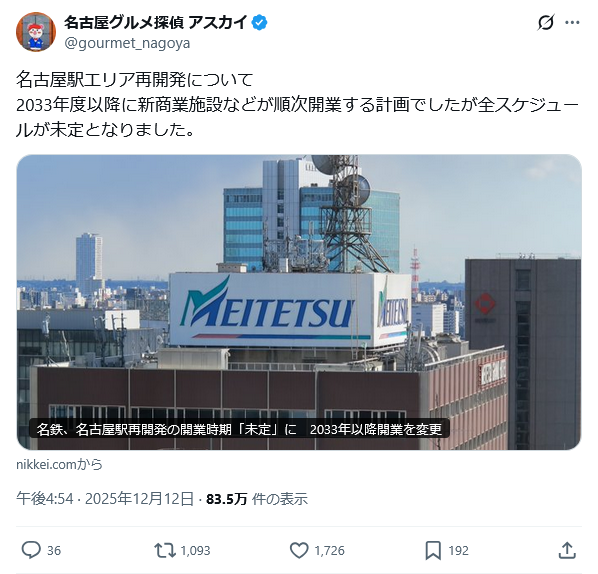
Task: Bookmark the post using the bookmark icon
Action: pos(433,550)
